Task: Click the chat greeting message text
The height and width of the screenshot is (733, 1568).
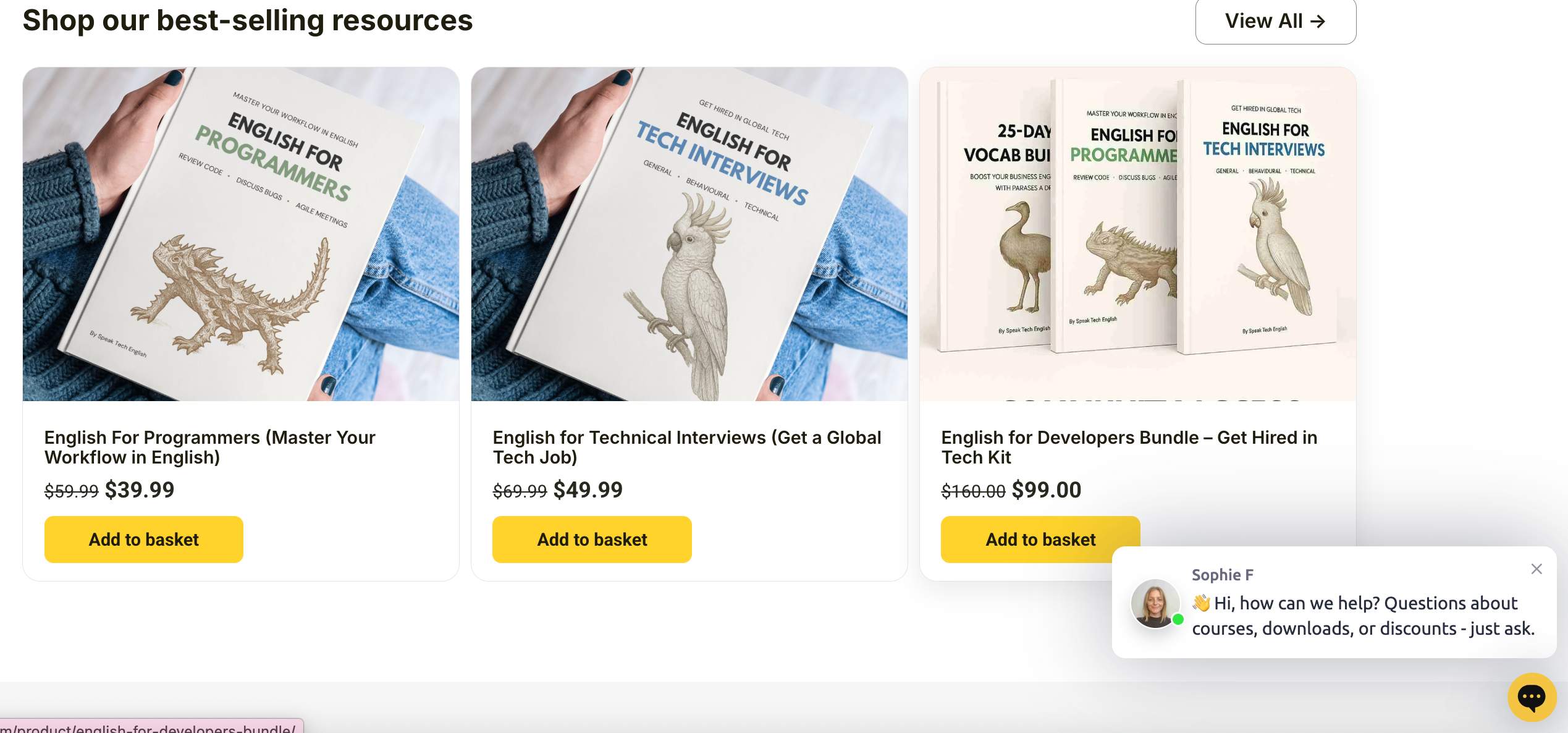Action: [x=1363, y=616]
